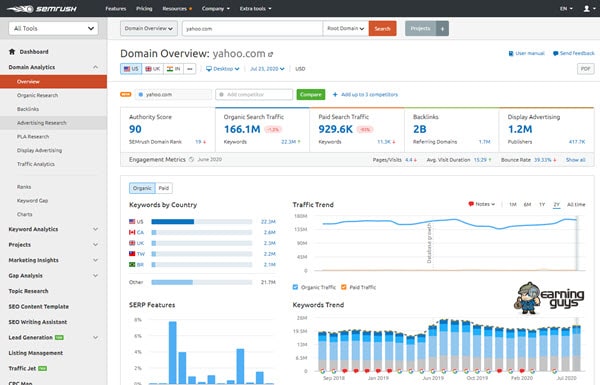Click the Engagement Metrics info icon

pos(191,160)
